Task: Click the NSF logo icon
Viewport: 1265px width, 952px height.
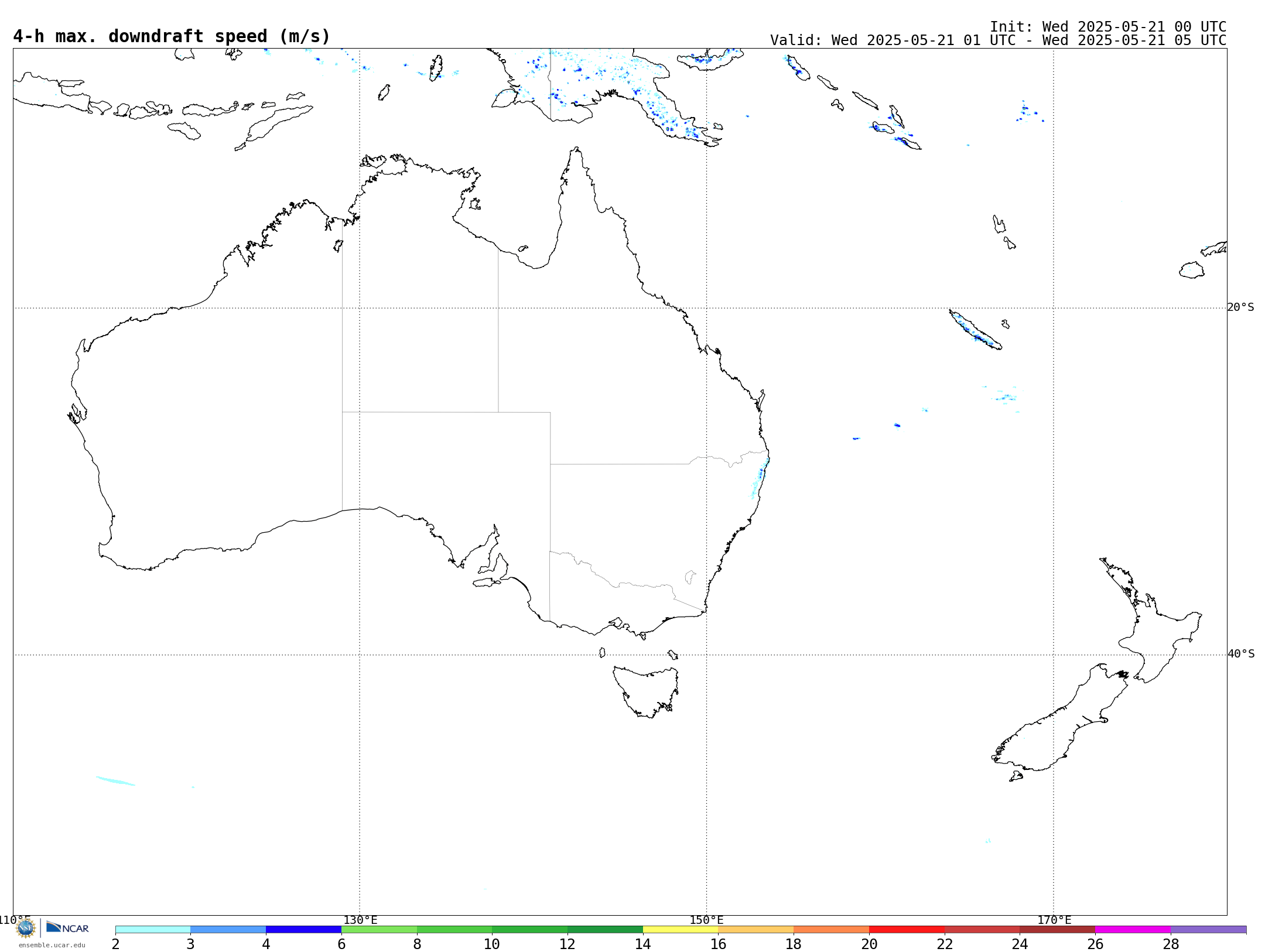Action: tap(26, 928)
